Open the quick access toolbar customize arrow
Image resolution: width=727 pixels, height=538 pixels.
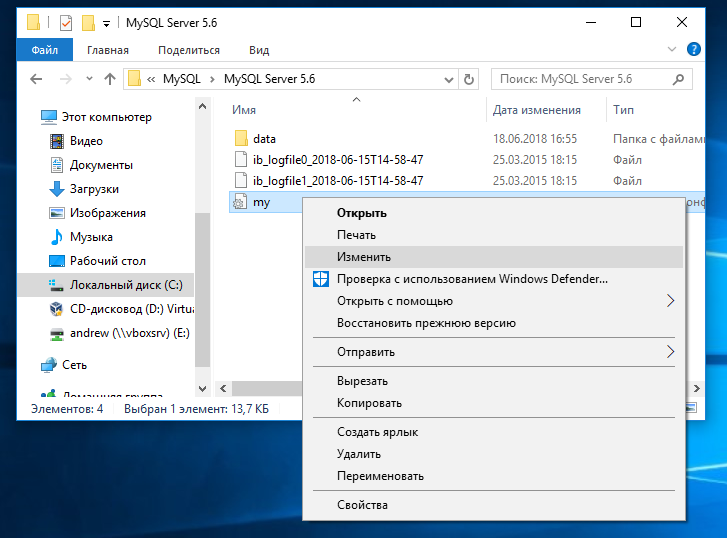pos(107,24)
